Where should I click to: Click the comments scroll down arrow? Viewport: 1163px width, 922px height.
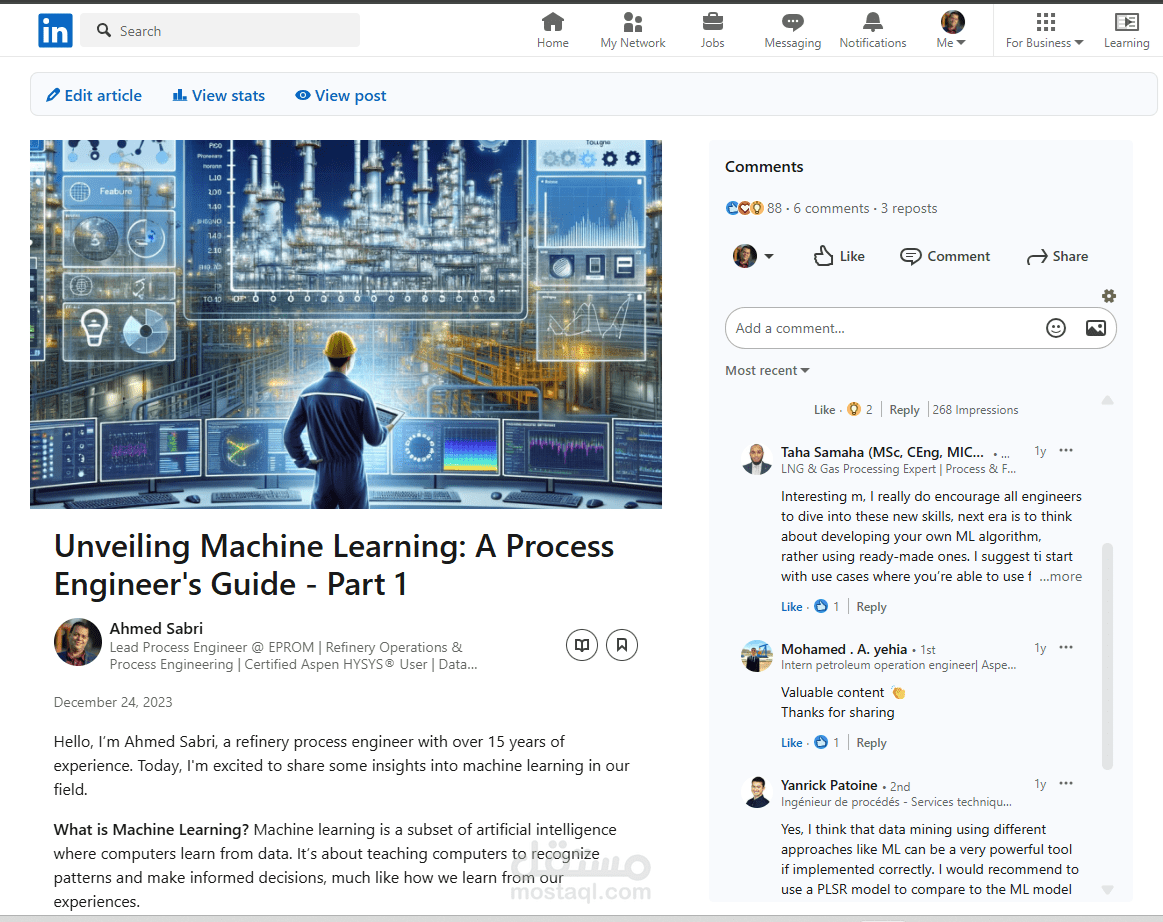click(1107, 889)
